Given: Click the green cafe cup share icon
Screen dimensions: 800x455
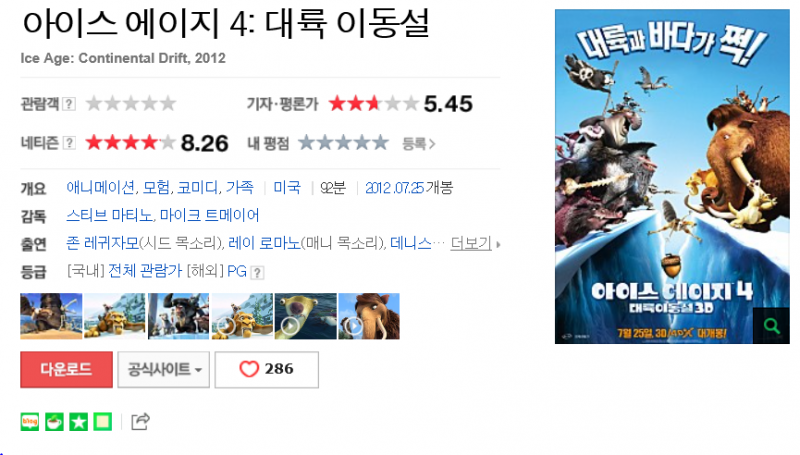Looking at the screenshot, I should (x=54, y=422).
